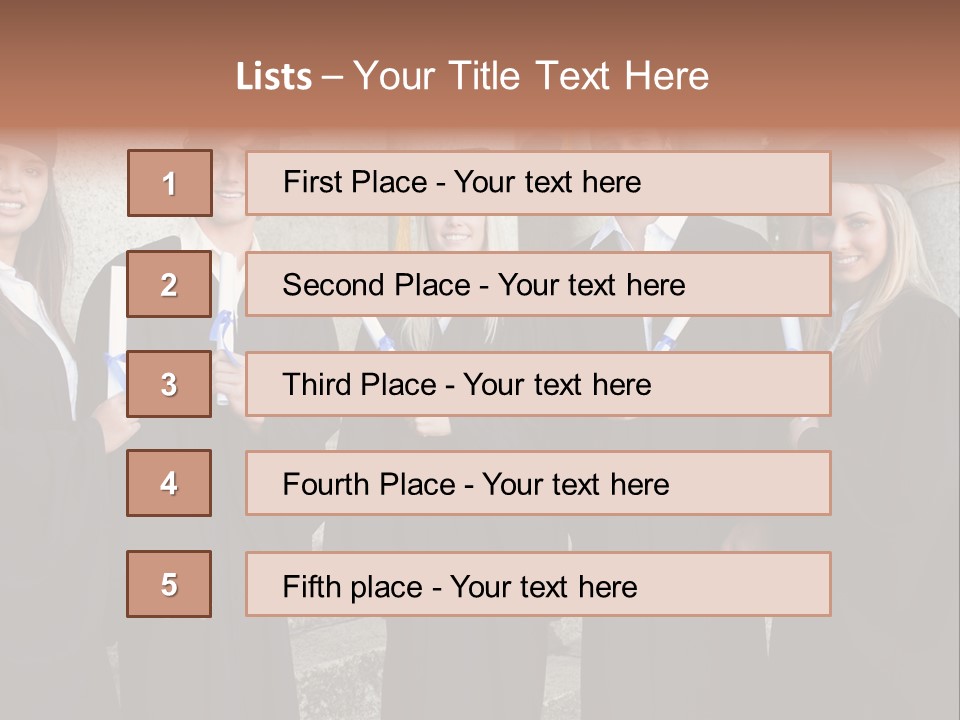Click the Third Place text bar
The image size is (960, 720).
538,384
